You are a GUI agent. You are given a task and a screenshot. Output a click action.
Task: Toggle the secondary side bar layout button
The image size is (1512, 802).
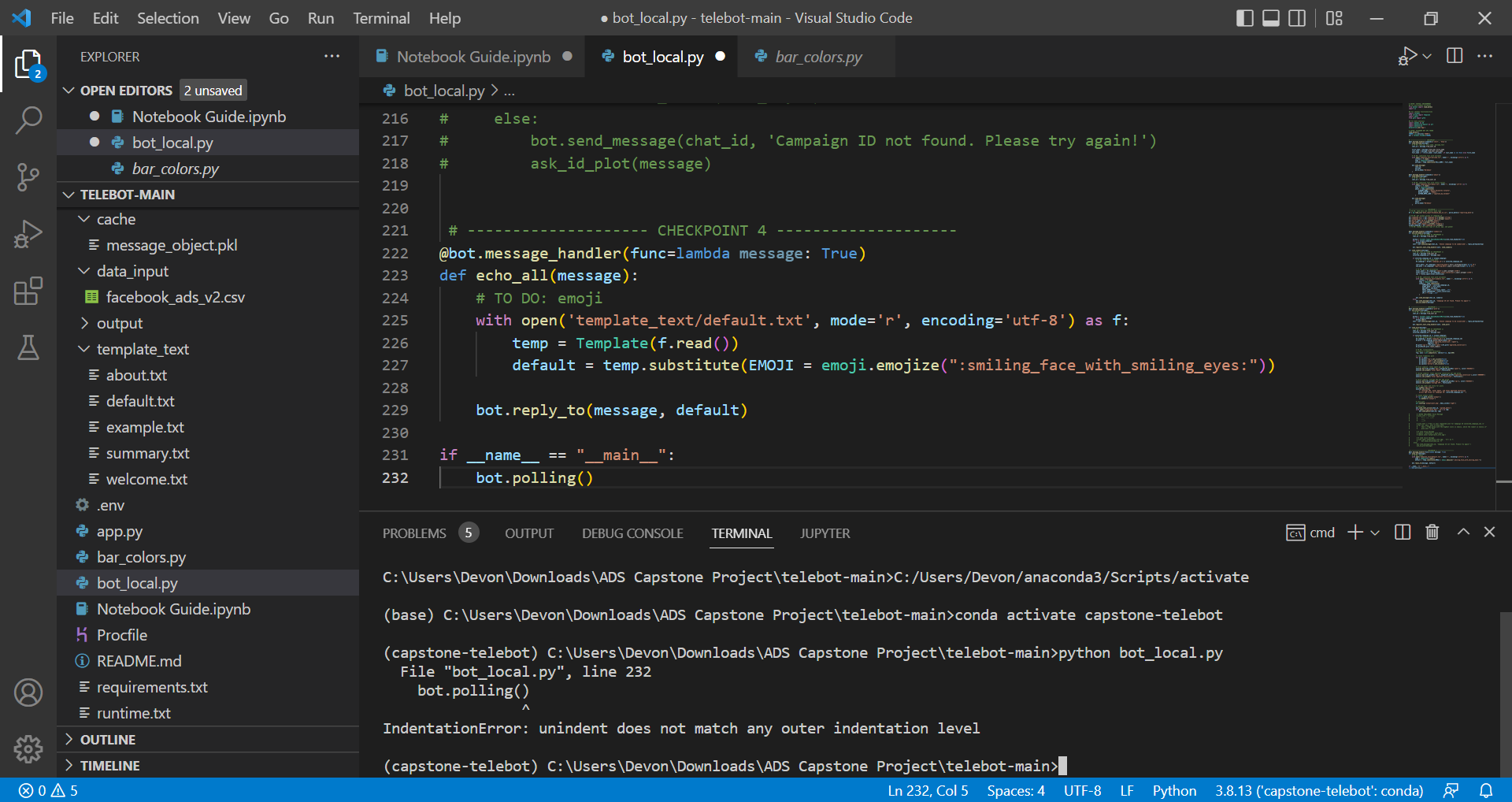coord(1296,18)
